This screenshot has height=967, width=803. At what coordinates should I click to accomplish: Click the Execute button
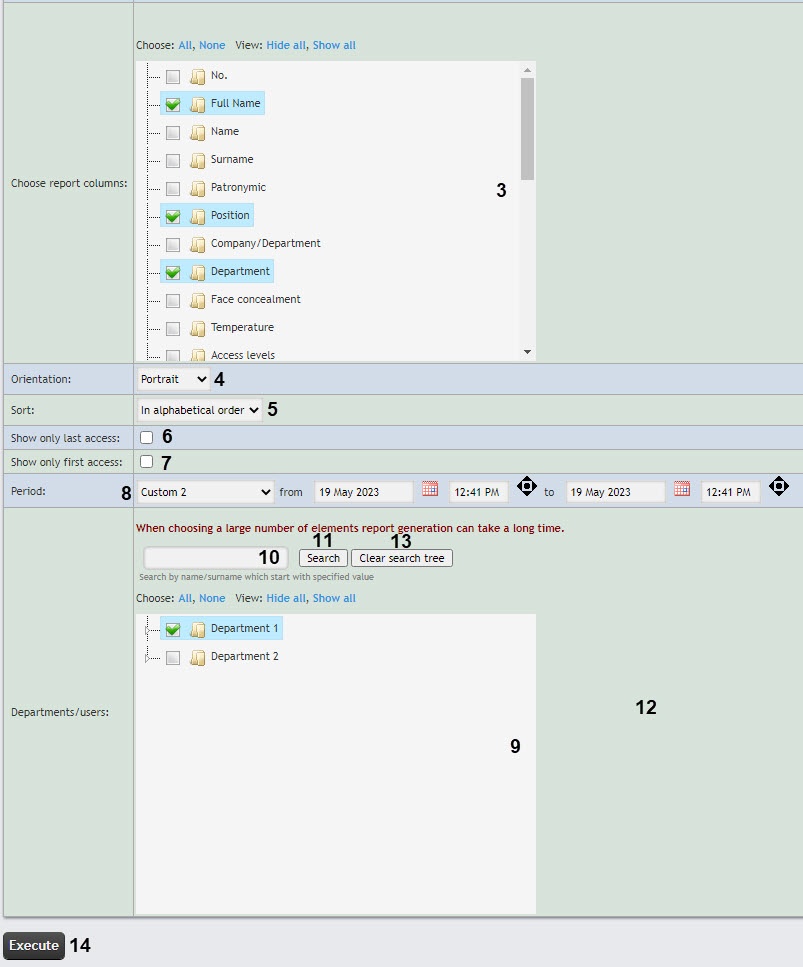click(x=34, y=945)
